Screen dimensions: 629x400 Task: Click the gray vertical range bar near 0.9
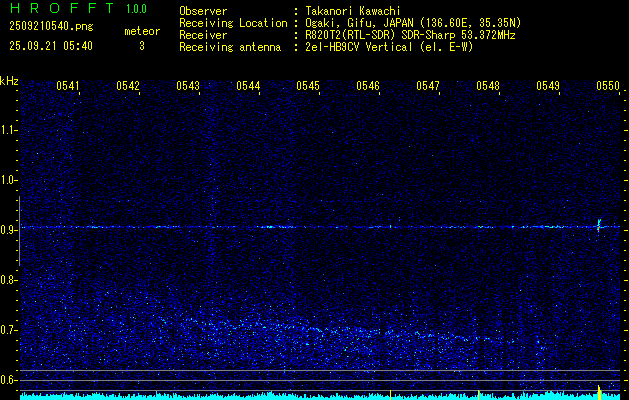tap(19, 231)
